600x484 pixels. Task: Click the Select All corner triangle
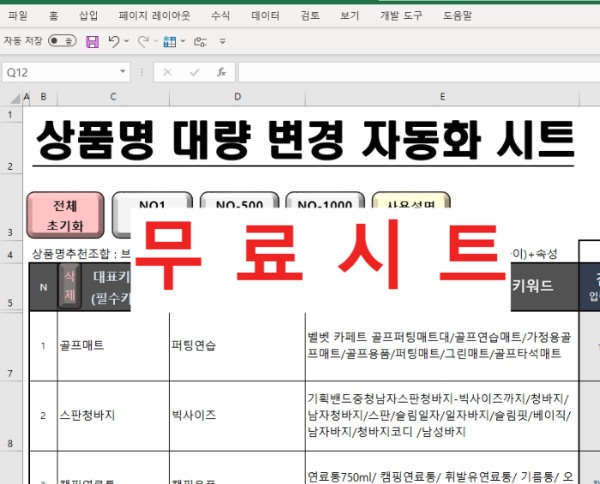point(15,99)
